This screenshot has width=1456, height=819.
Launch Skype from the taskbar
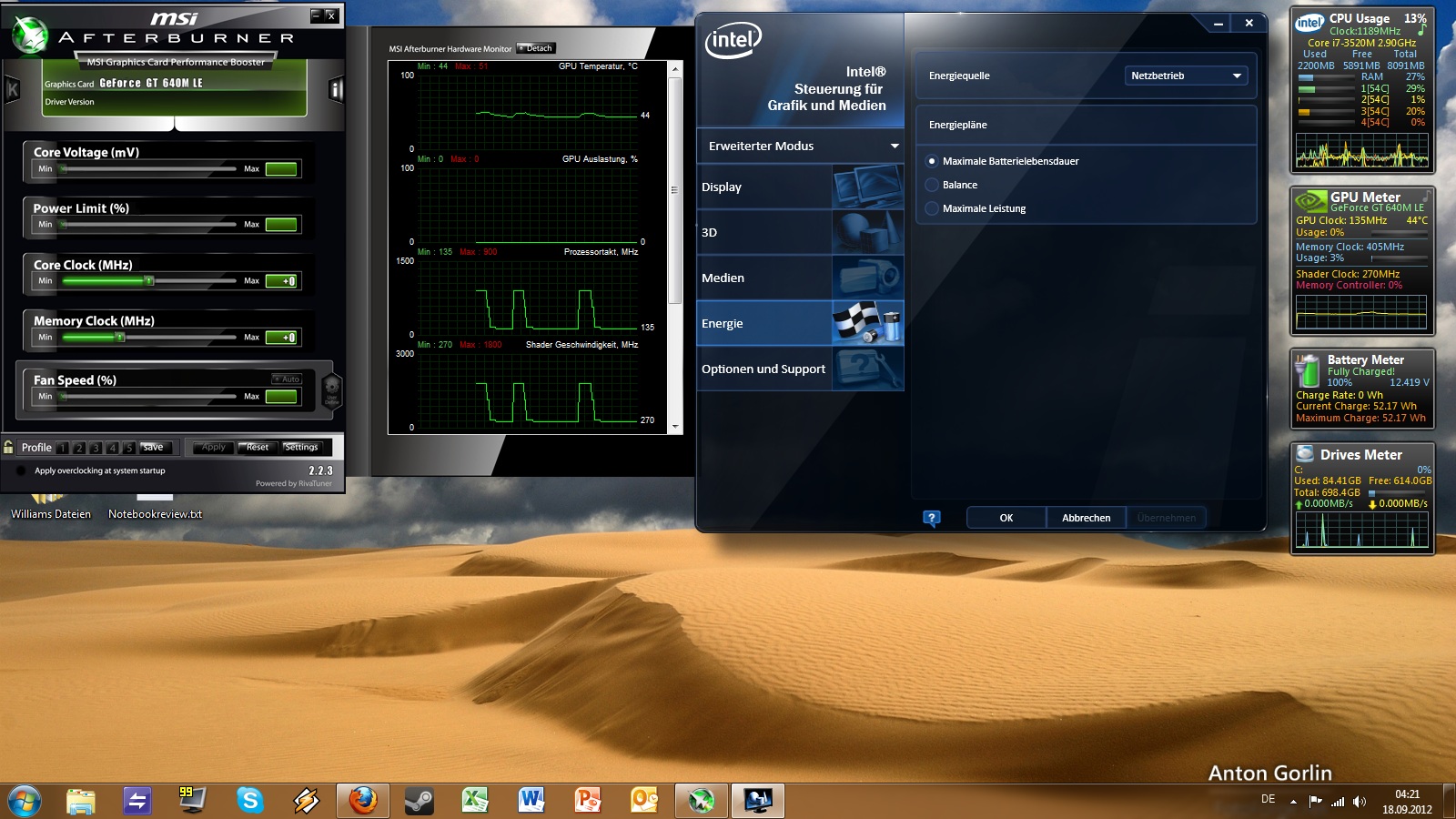tap(249, 800)
